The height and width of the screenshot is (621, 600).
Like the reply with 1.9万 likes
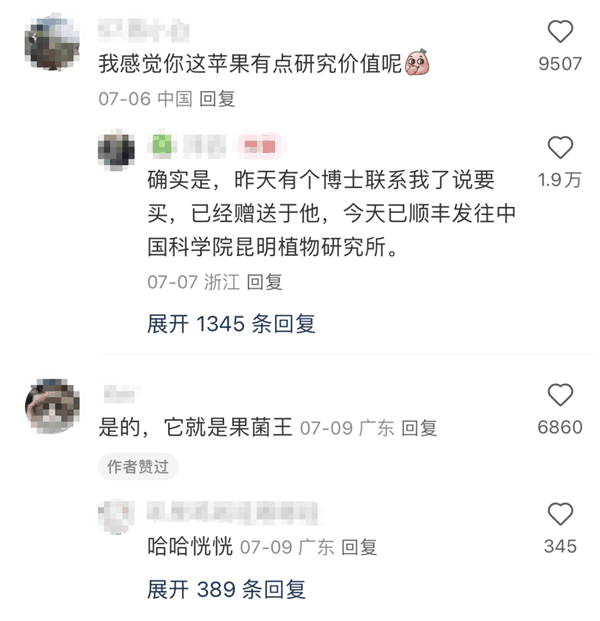click(x=560, y=147)
